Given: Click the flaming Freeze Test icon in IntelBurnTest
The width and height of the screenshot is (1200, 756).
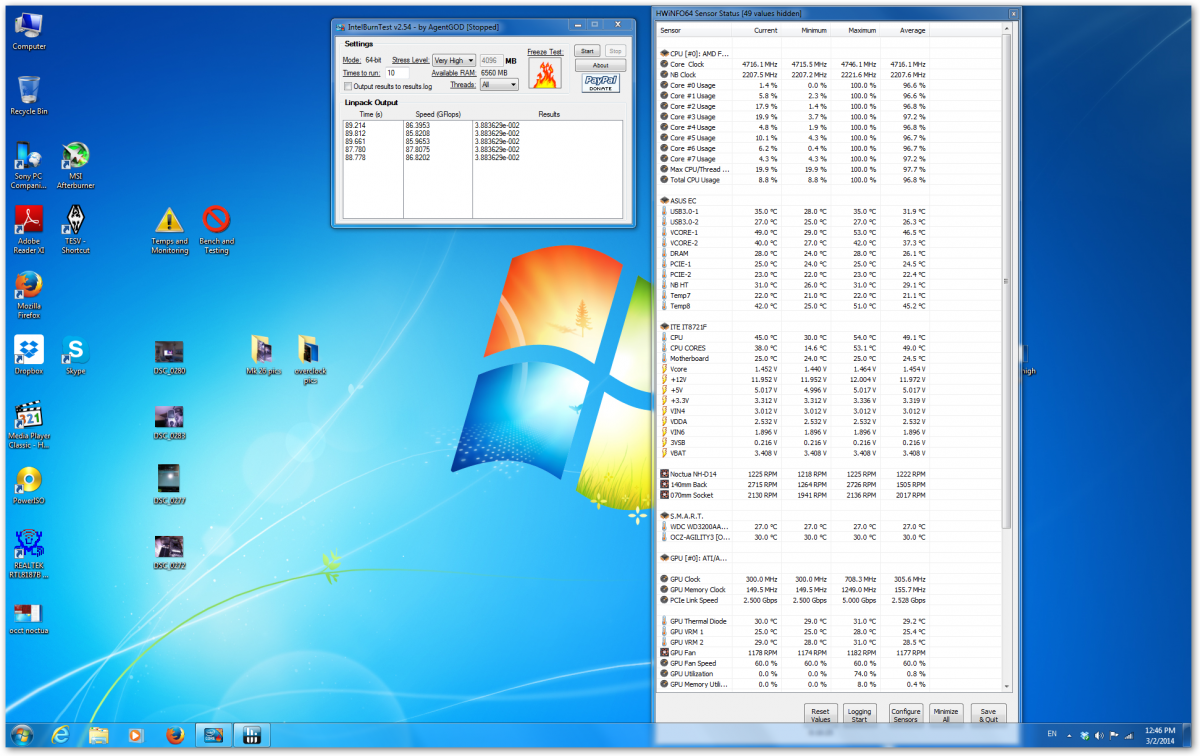Looking at the screenshot, I should click(x=545, y=73).
